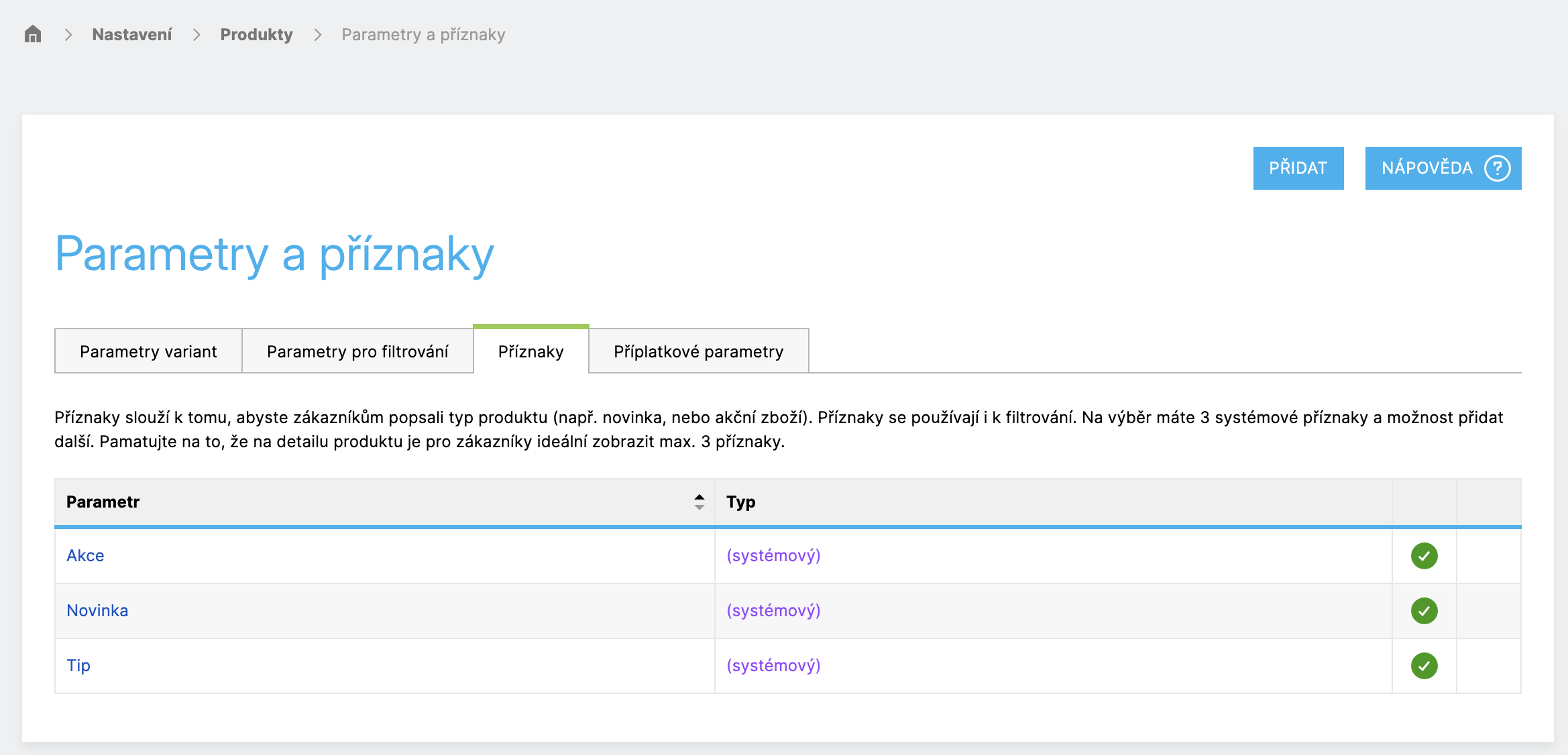1568x755 pixels.
Task: Toggle the green checkmark for Tip
Action: [x=1424, y=666]
